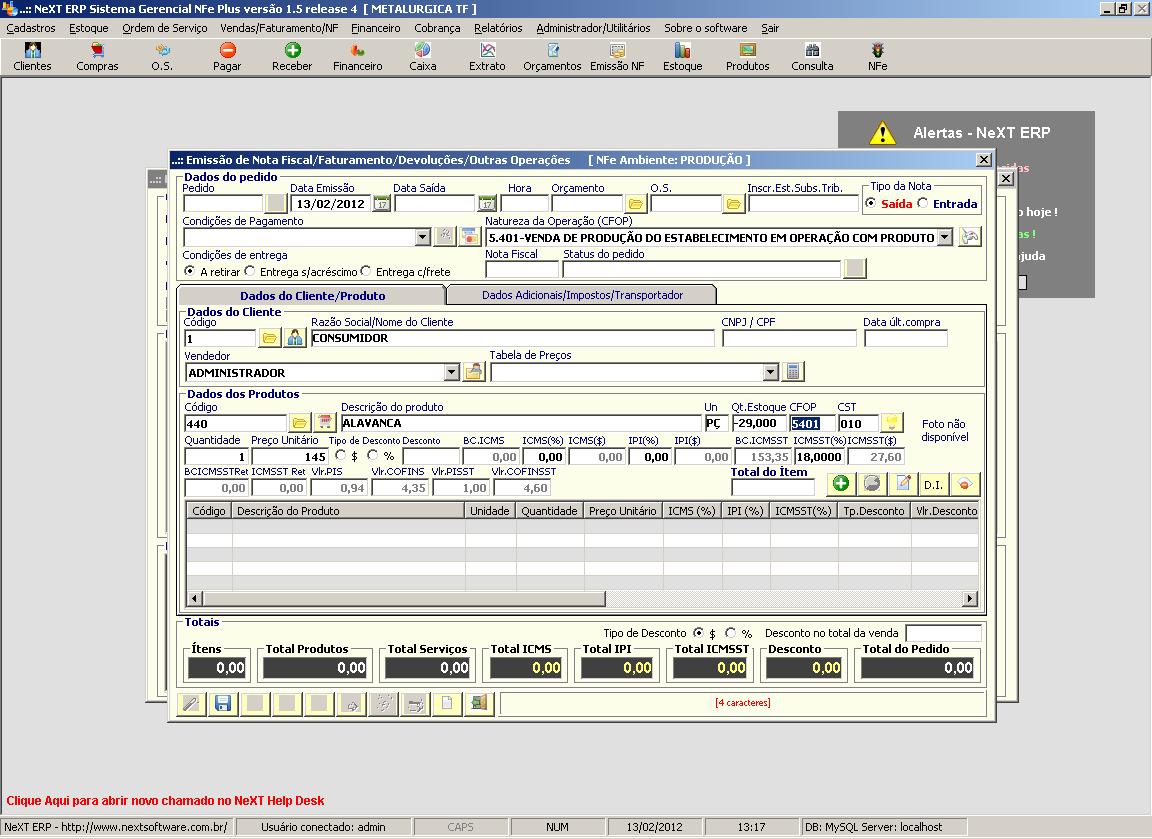Click the Pedido input field
The width and height of the screenshot is (1152, 839).
coord(222,204)
